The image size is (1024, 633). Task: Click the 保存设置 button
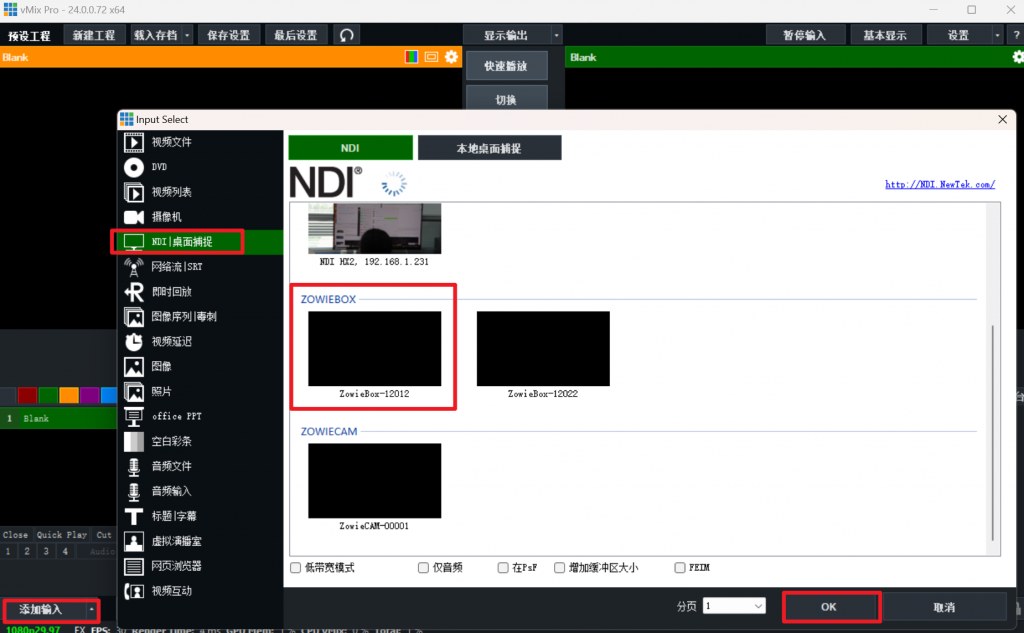pos(229,35)
